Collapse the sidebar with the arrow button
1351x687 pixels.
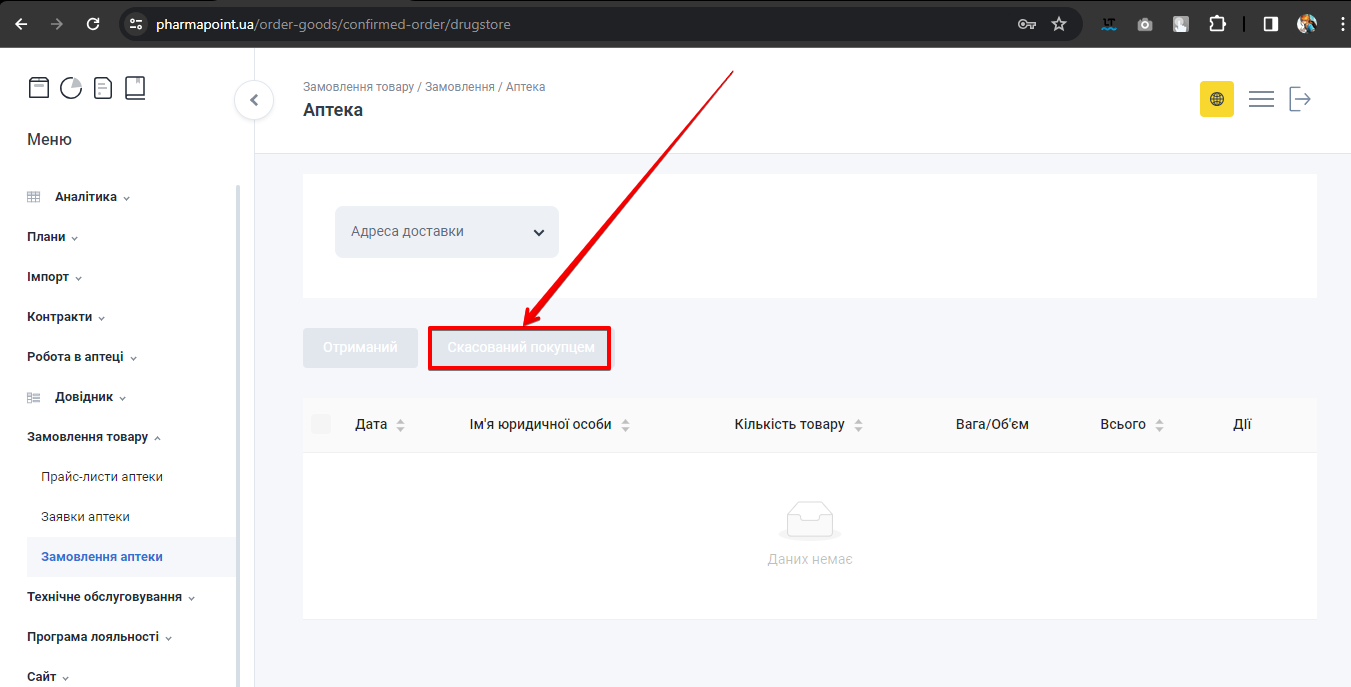(x=254, y=100)
